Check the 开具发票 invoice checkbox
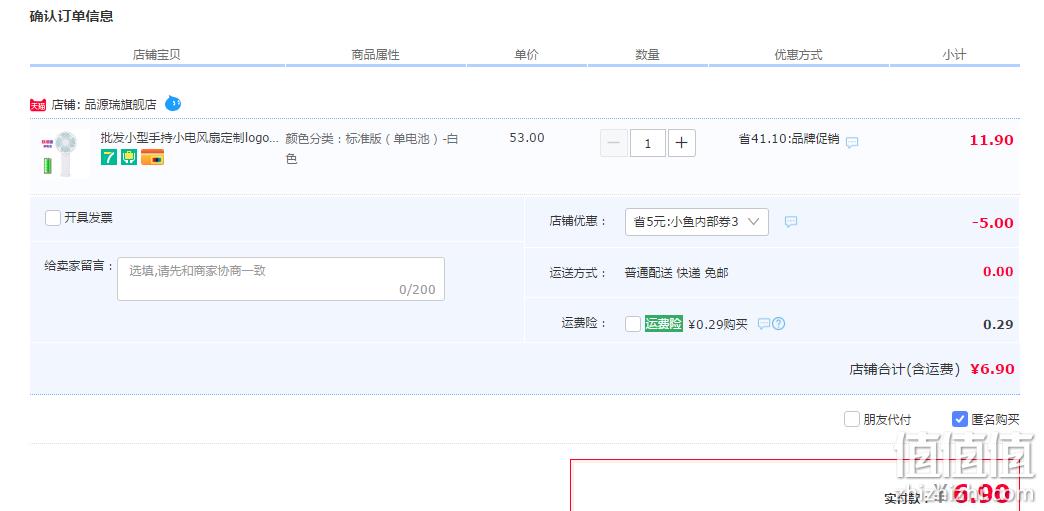 click(x=53, y=218)
